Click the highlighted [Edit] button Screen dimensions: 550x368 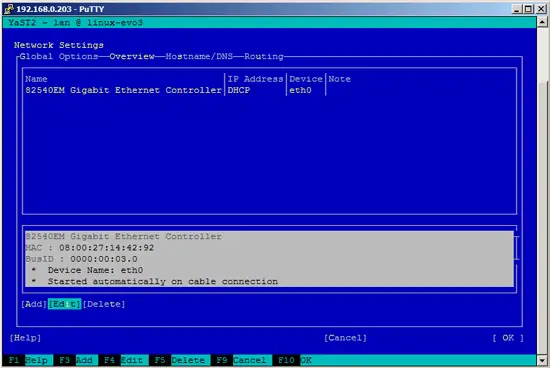click(x=65, y=304)
